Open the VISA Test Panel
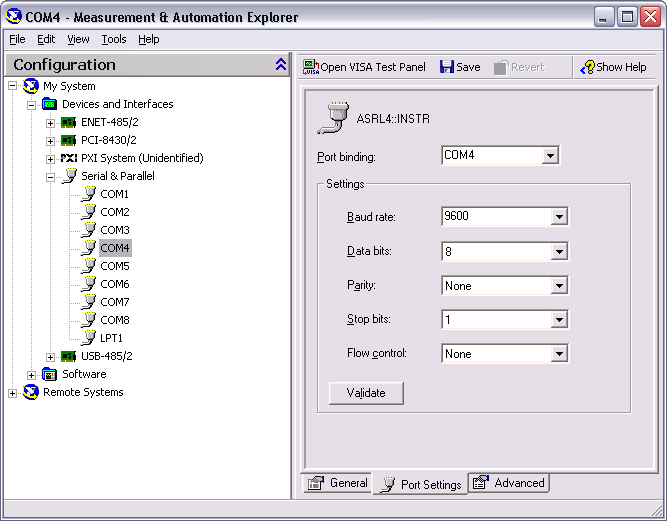 pos(364,67)
